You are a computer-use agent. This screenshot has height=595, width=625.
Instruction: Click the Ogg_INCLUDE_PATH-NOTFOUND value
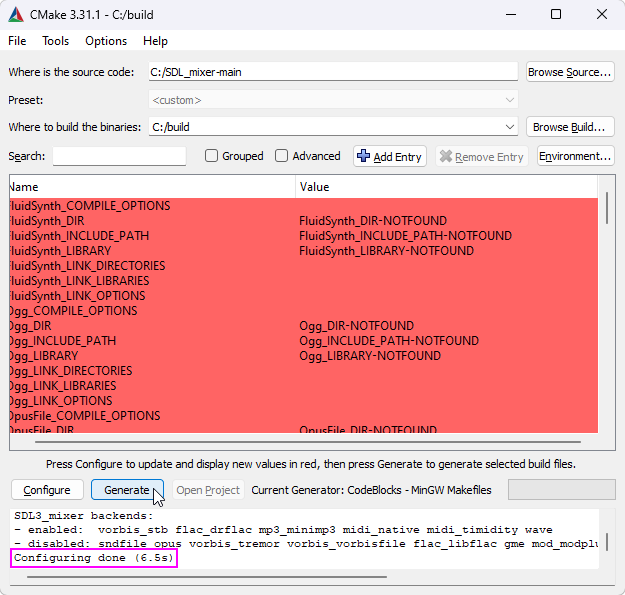(x=389, y=341)
